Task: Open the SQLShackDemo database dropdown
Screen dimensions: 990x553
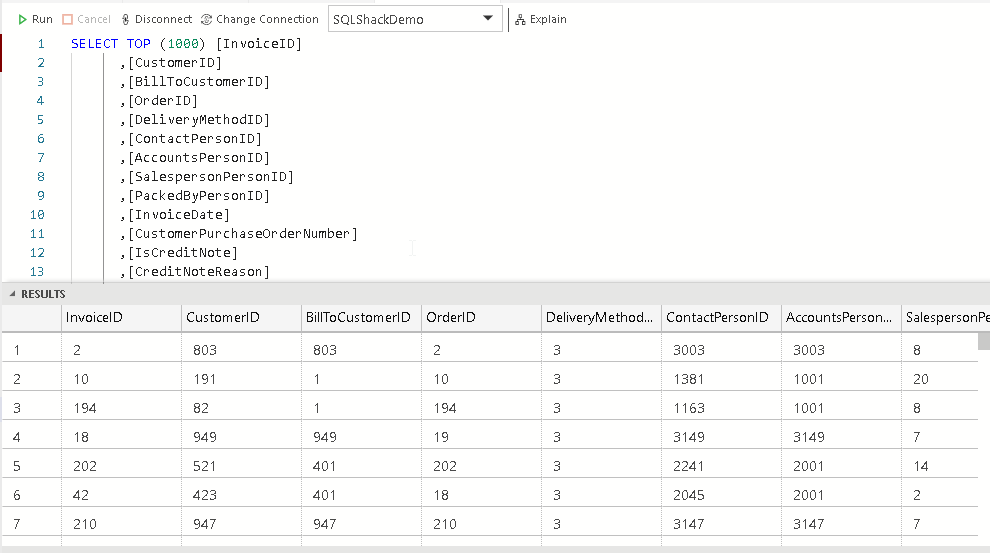Action: 487,19
